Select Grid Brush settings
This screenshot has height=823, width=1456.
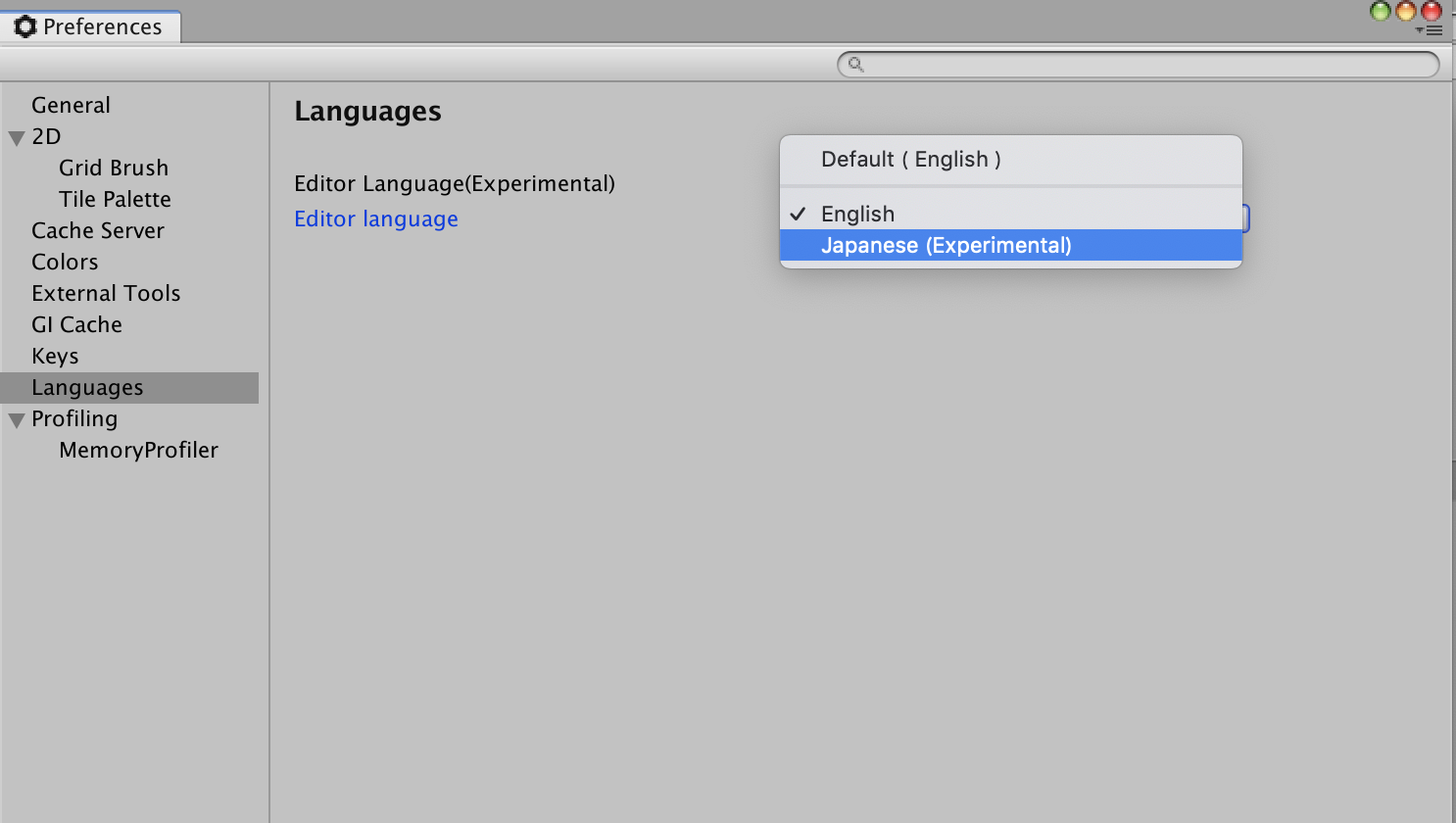[114, 169]
